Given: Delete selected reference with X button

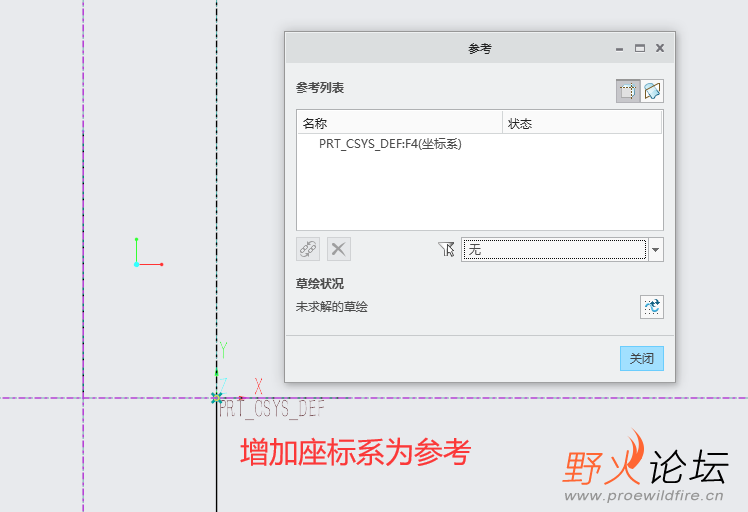Looking at the screenshot, I should [339, 249].
